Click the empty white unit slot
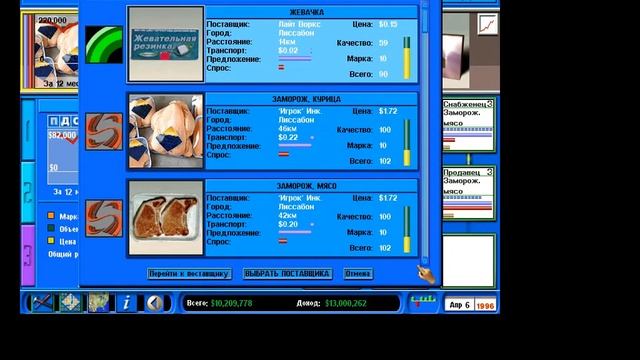This screenshot has width=640, height=360. click(469, 260)
